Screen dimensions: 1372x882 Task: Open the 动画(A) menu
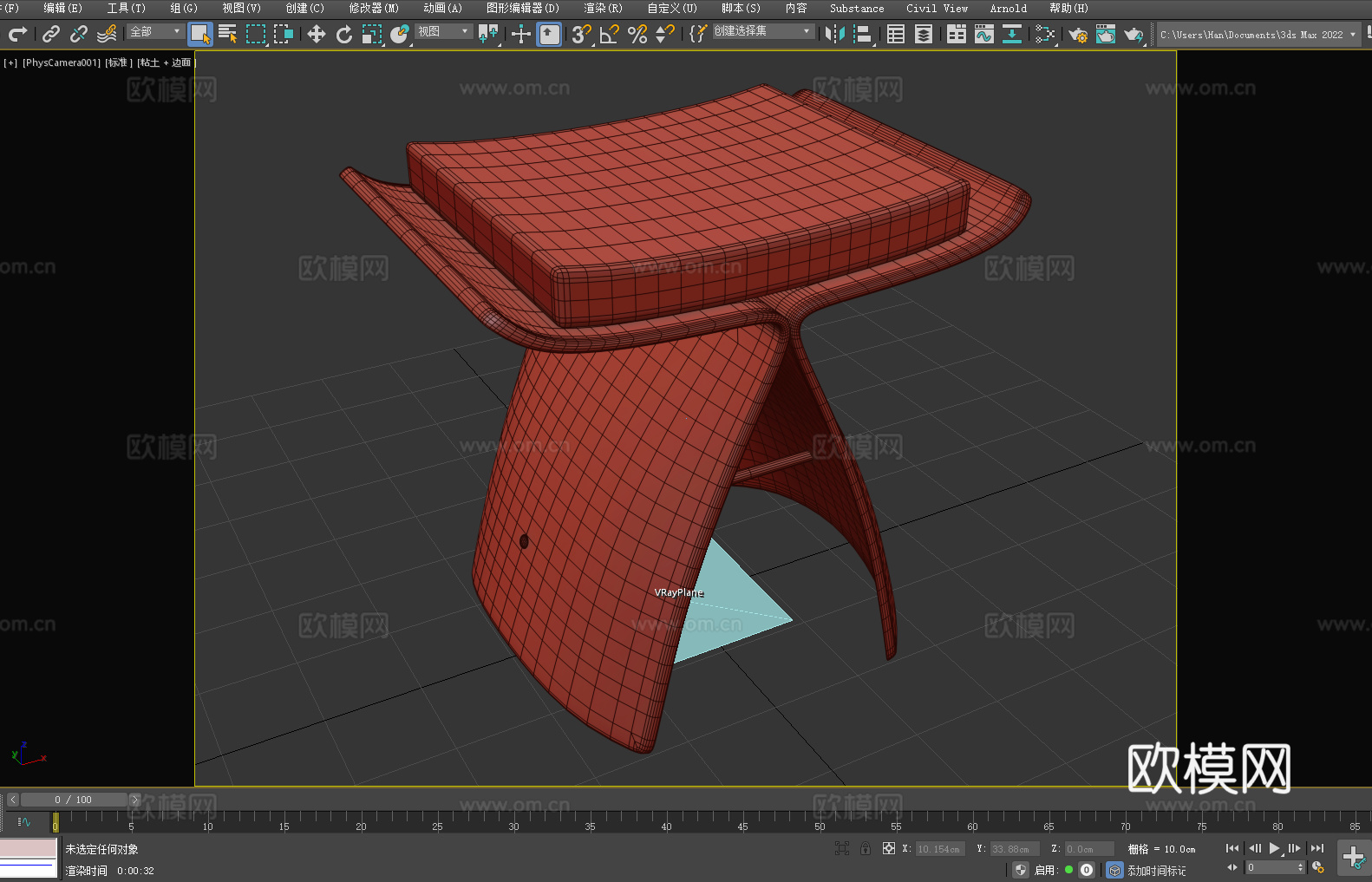pos(442,8)
